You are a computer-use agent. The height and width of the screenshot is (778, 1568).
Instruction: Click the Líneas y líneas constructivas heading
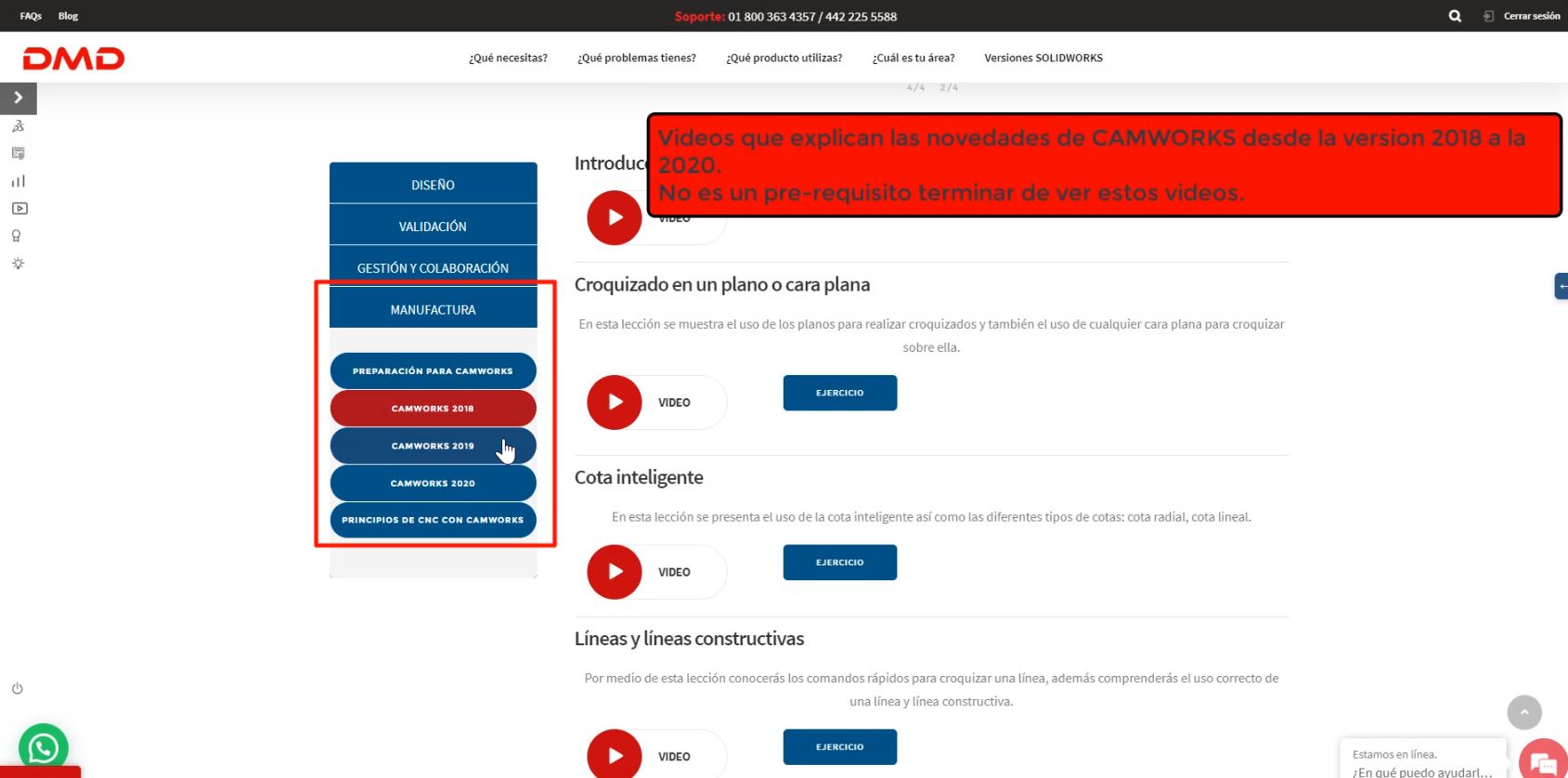pyautogui.click(x=689, y=639)
